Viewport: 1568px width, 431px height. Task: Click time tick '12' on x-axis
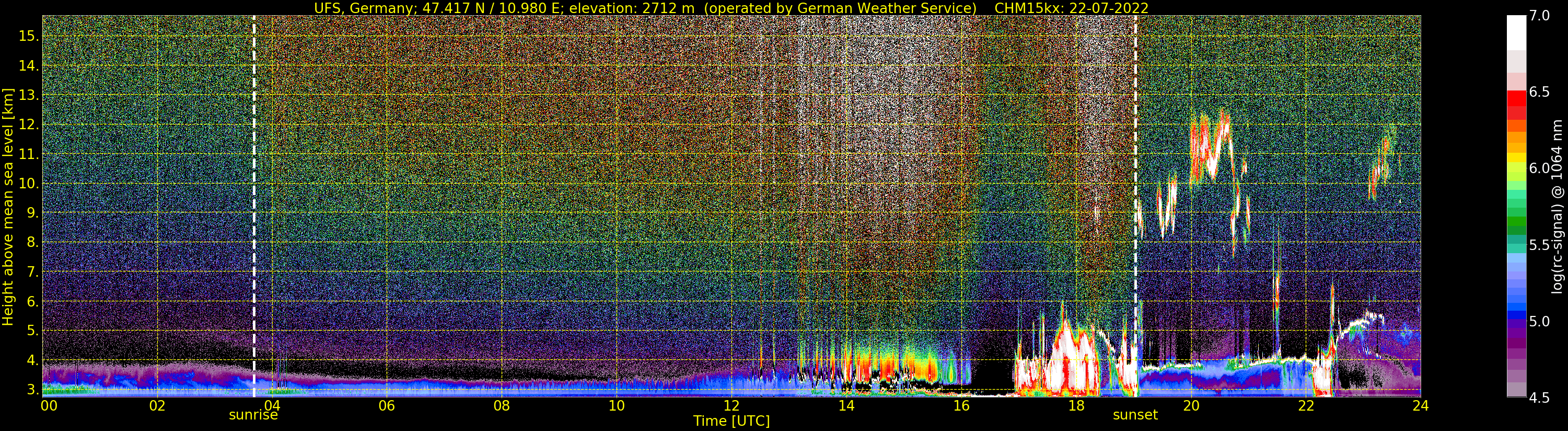pyautogui.click(x=731, y=405)
